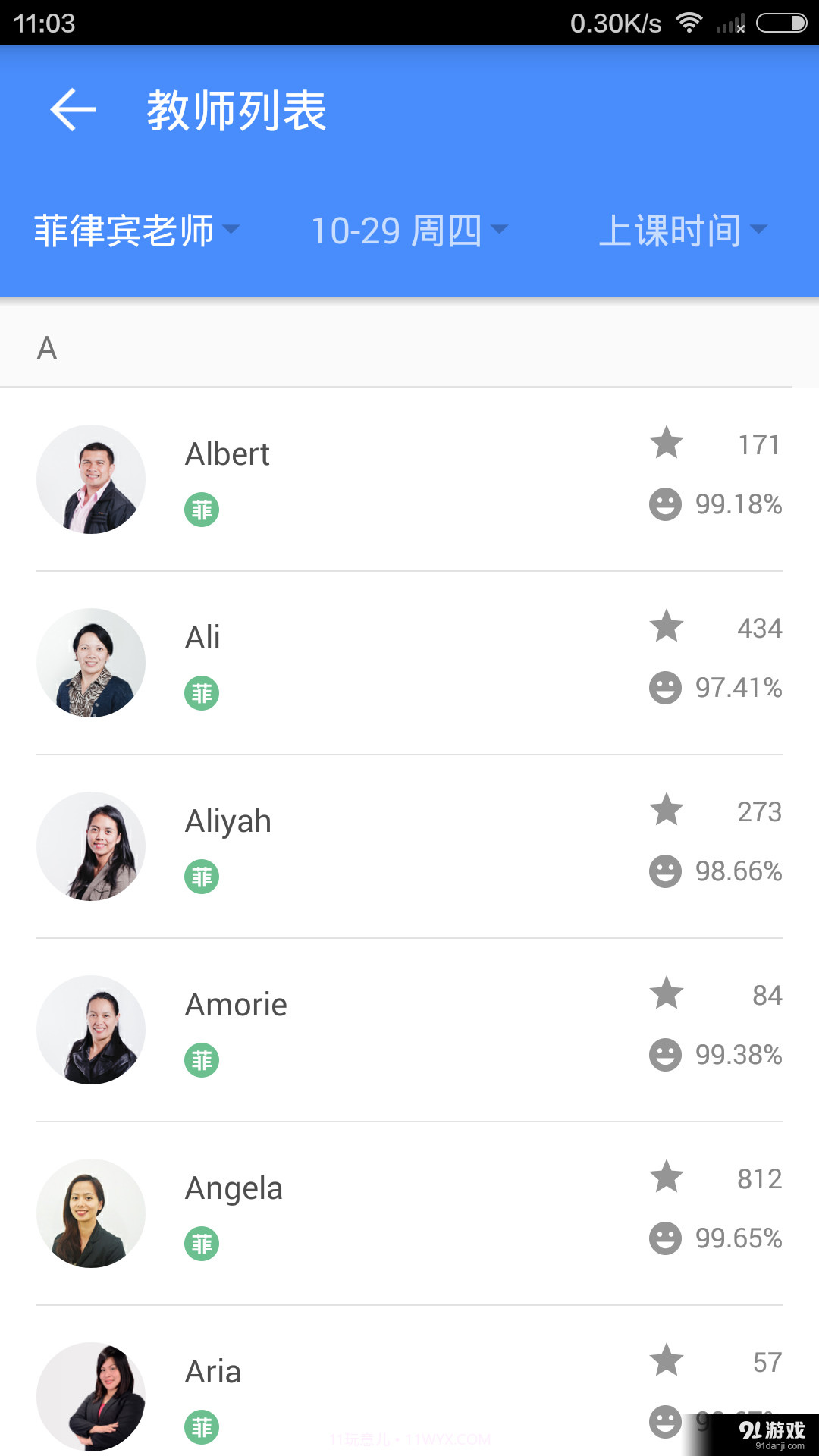Open teacher Albert's profile by name
819x1456 pixels.
(227, 454)
